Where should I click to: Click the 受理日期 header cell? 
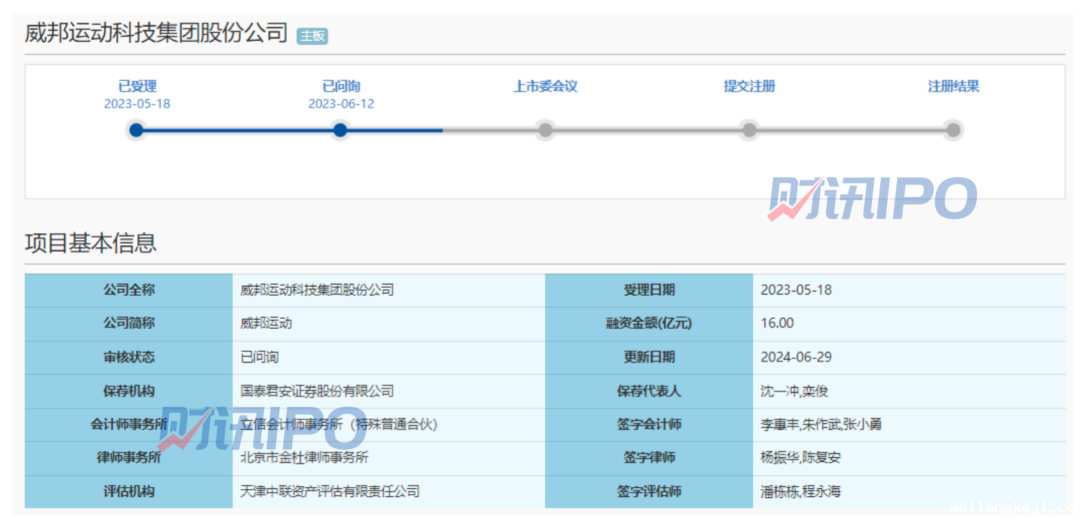(x=649, y=290)
